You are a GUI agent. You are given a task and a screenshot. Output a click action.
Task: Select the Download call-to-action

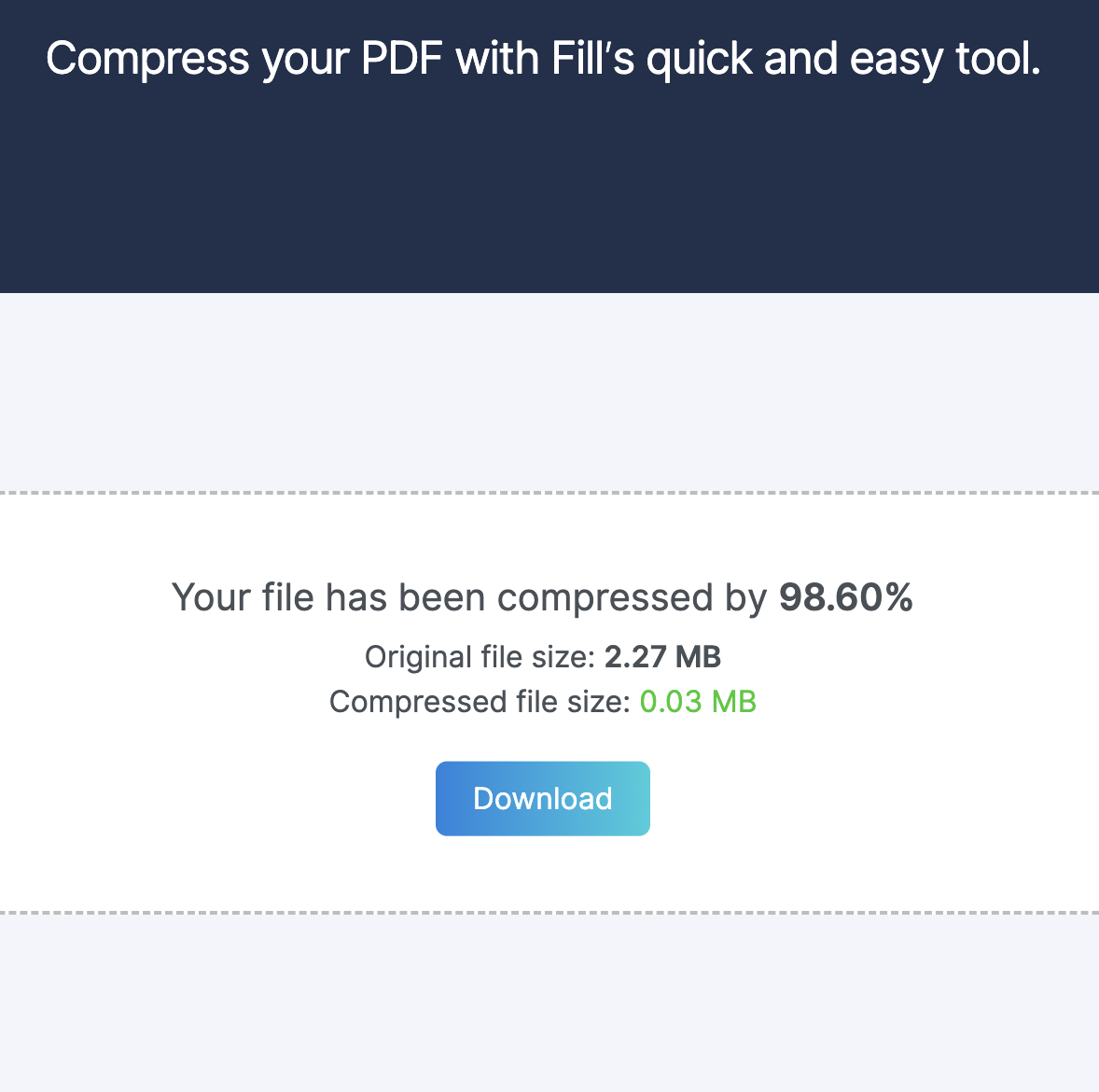point(542,798)
